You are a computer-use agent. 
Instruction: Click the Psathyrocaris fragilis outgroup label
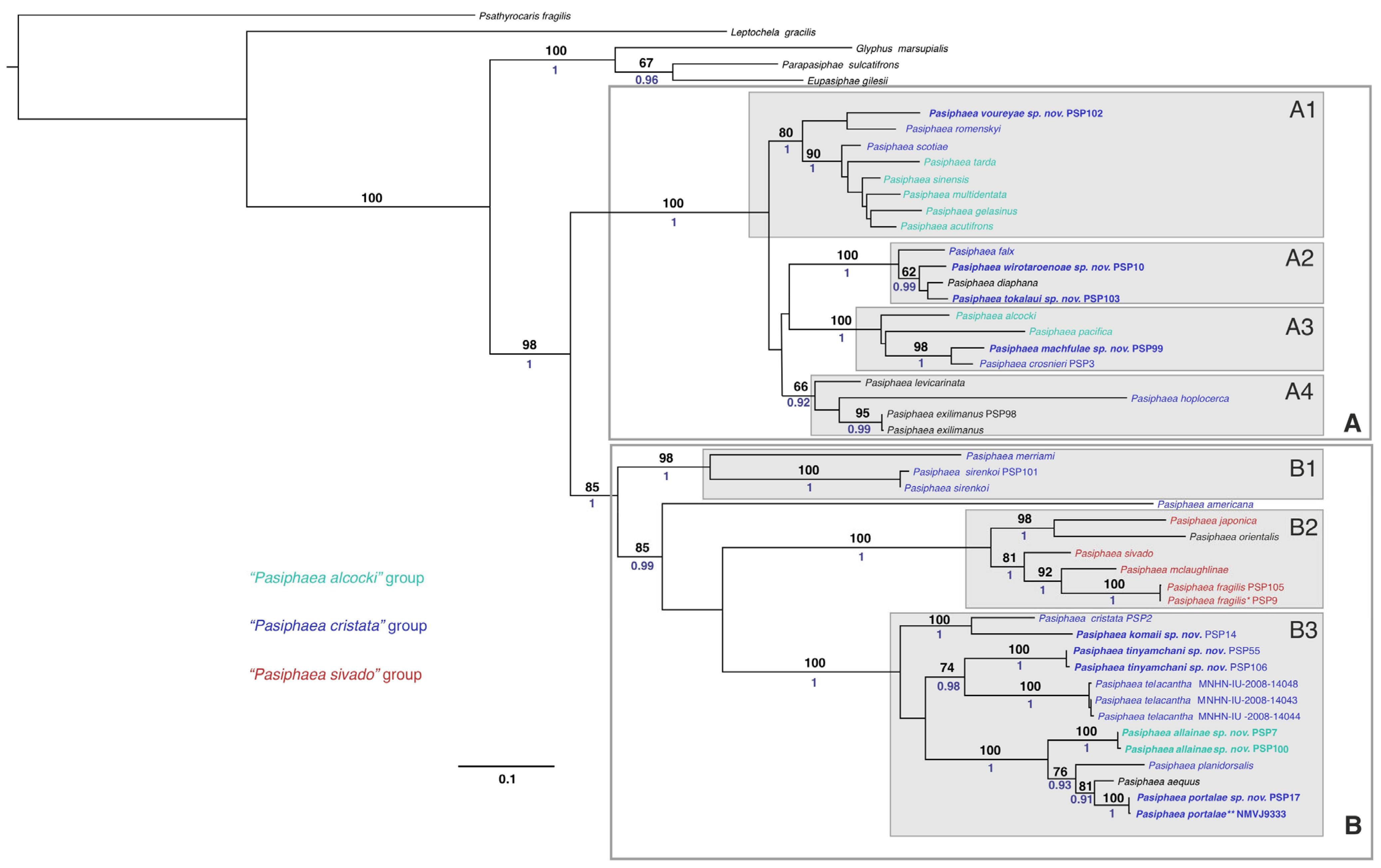tap(524, 16)
